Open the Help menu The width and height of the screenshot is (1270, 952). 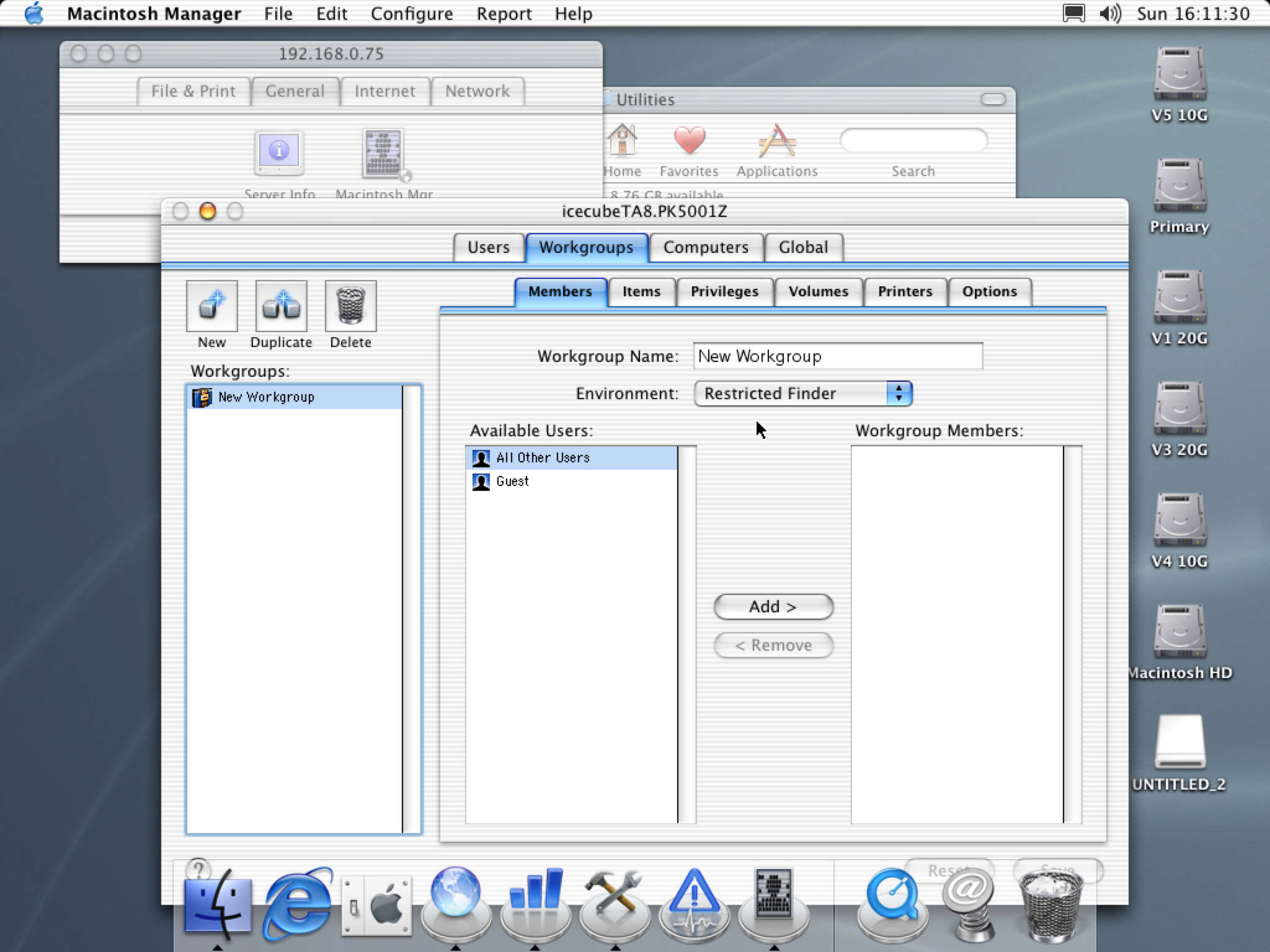(574, 13)
